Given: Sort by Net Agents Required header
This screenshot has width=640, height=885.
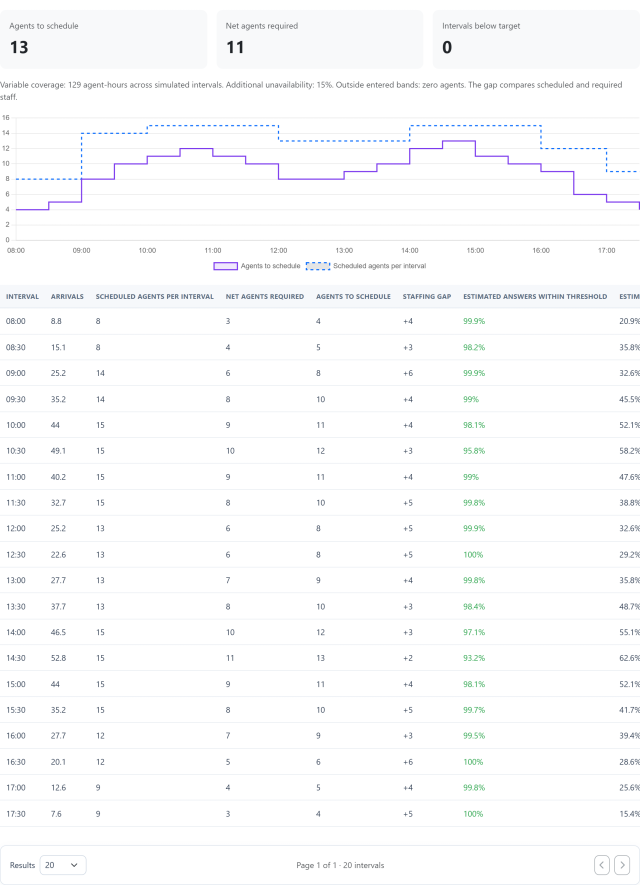Looking at the screenshot, I should pyautogui.click(x=265, y=296).
